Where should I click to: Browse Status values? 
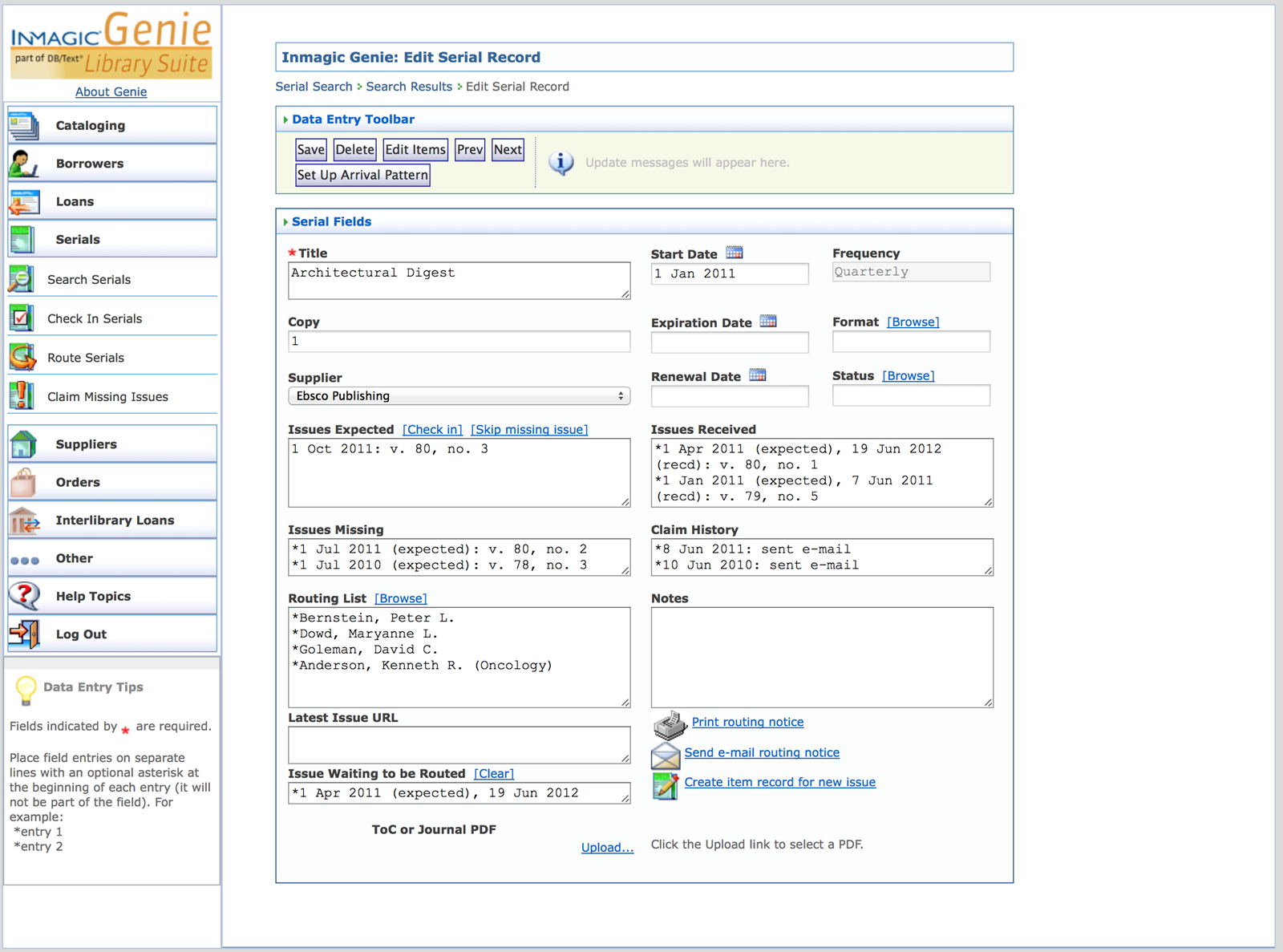click(x=909, y=375)
